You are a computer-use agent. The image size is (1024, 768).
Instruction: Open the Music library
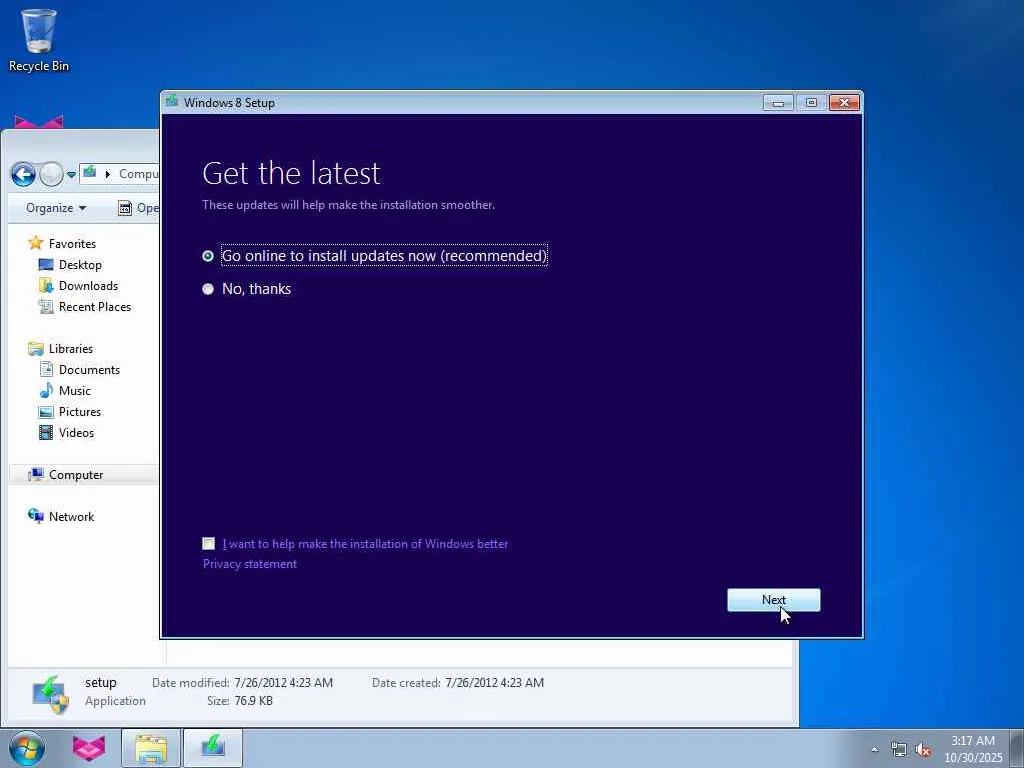click(x=74, y=391)
